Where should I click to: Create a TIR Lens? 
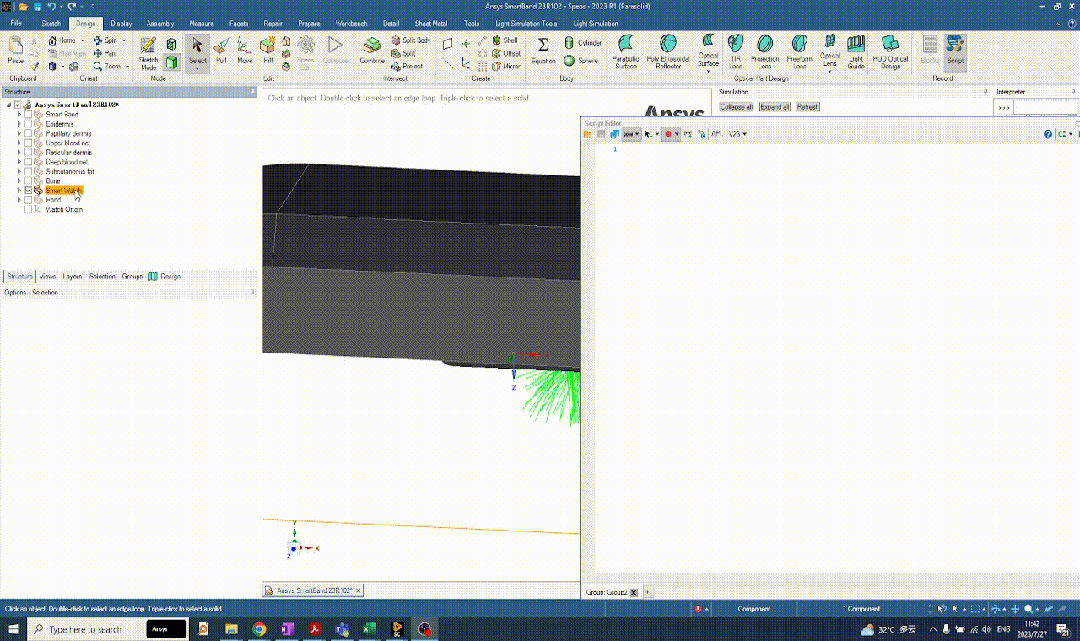[x=736, y=52]
